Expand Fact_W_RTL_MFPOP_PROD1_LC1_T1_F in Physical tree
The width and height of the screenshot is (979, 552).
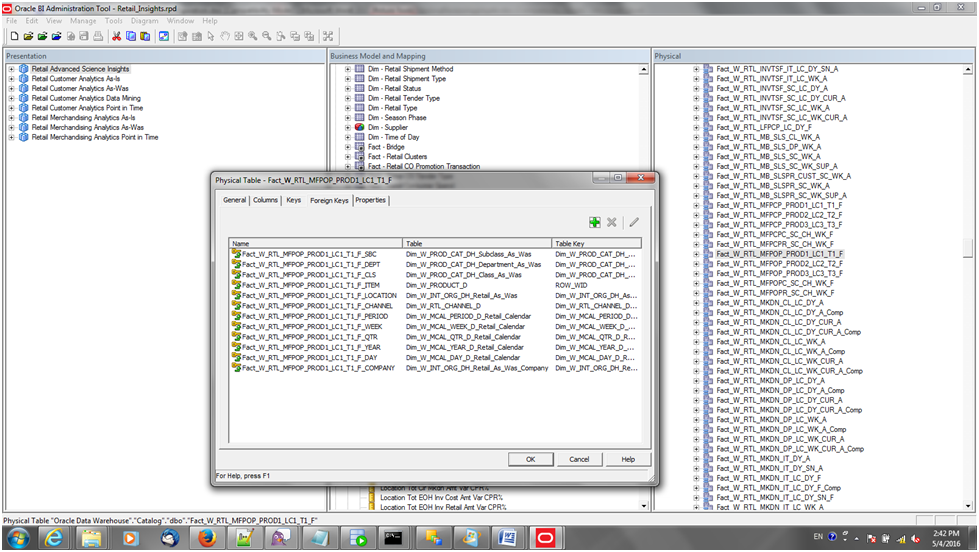[x=696, y=254]
